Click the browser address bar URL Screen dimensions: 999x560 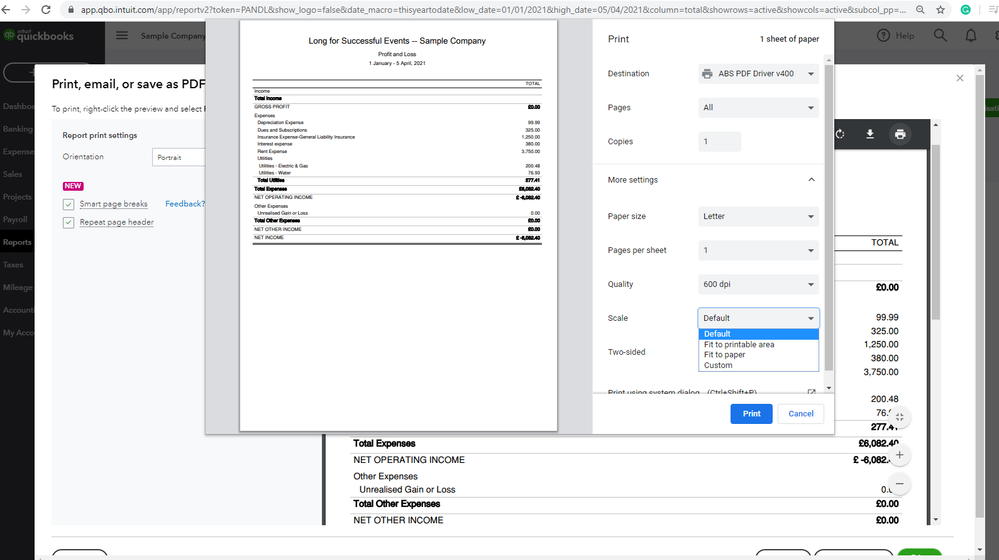click(493, 10)
